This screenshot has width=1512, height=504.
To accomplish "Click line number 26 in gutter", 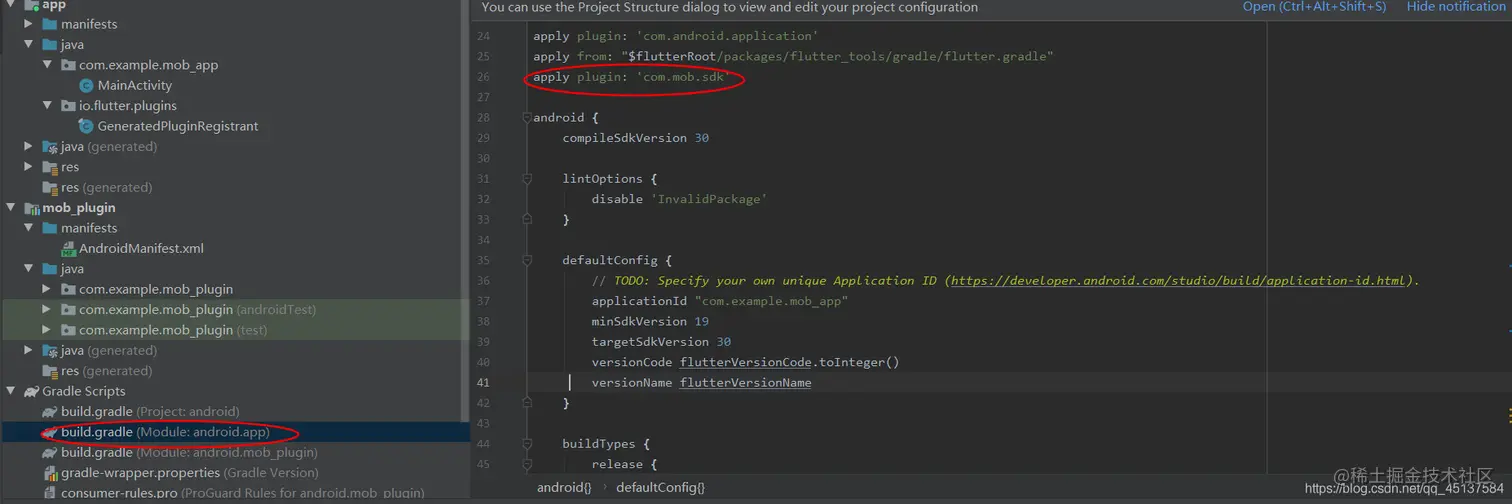I will click(x=483, y=77).
